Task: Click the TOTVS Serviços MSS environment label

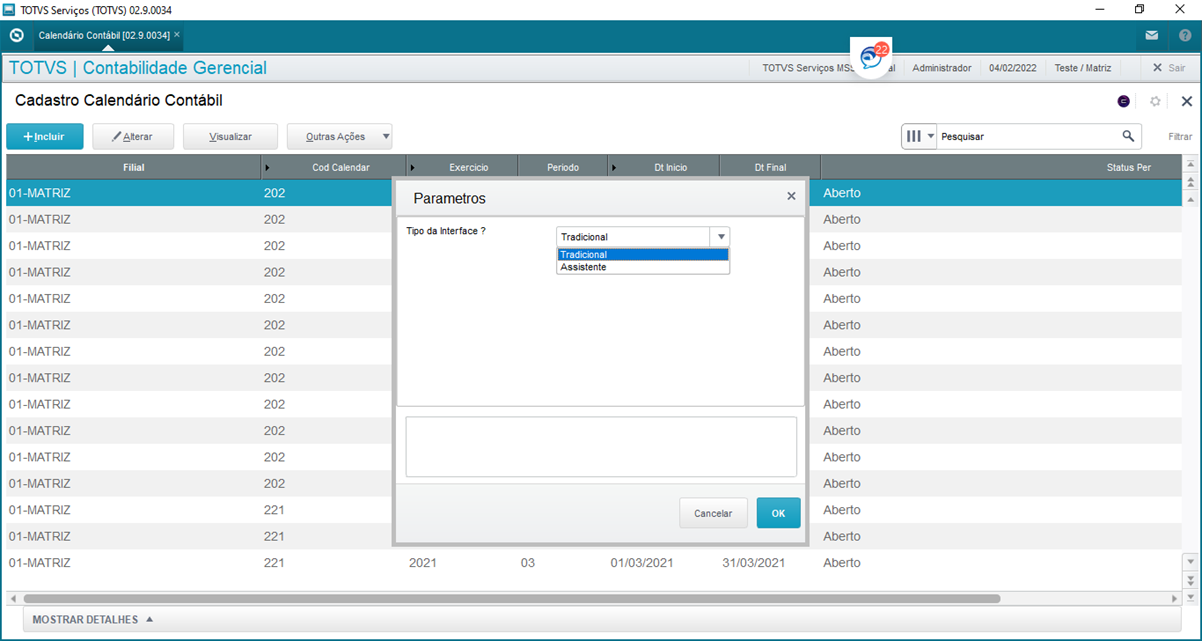Action: point(828,68)
